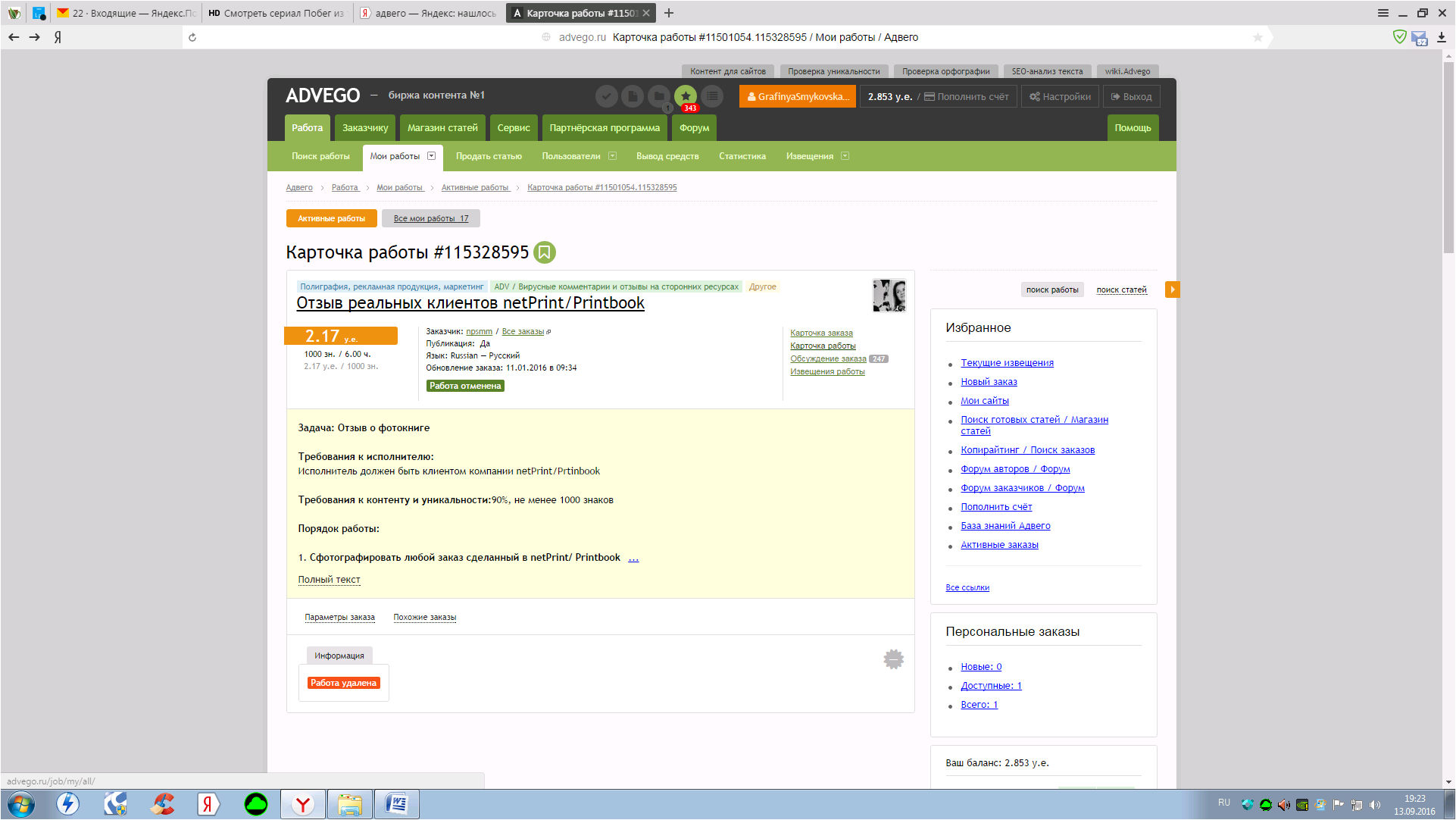
Task: Click Пополнить счёт in the header
Action: [x=966, y=96]
